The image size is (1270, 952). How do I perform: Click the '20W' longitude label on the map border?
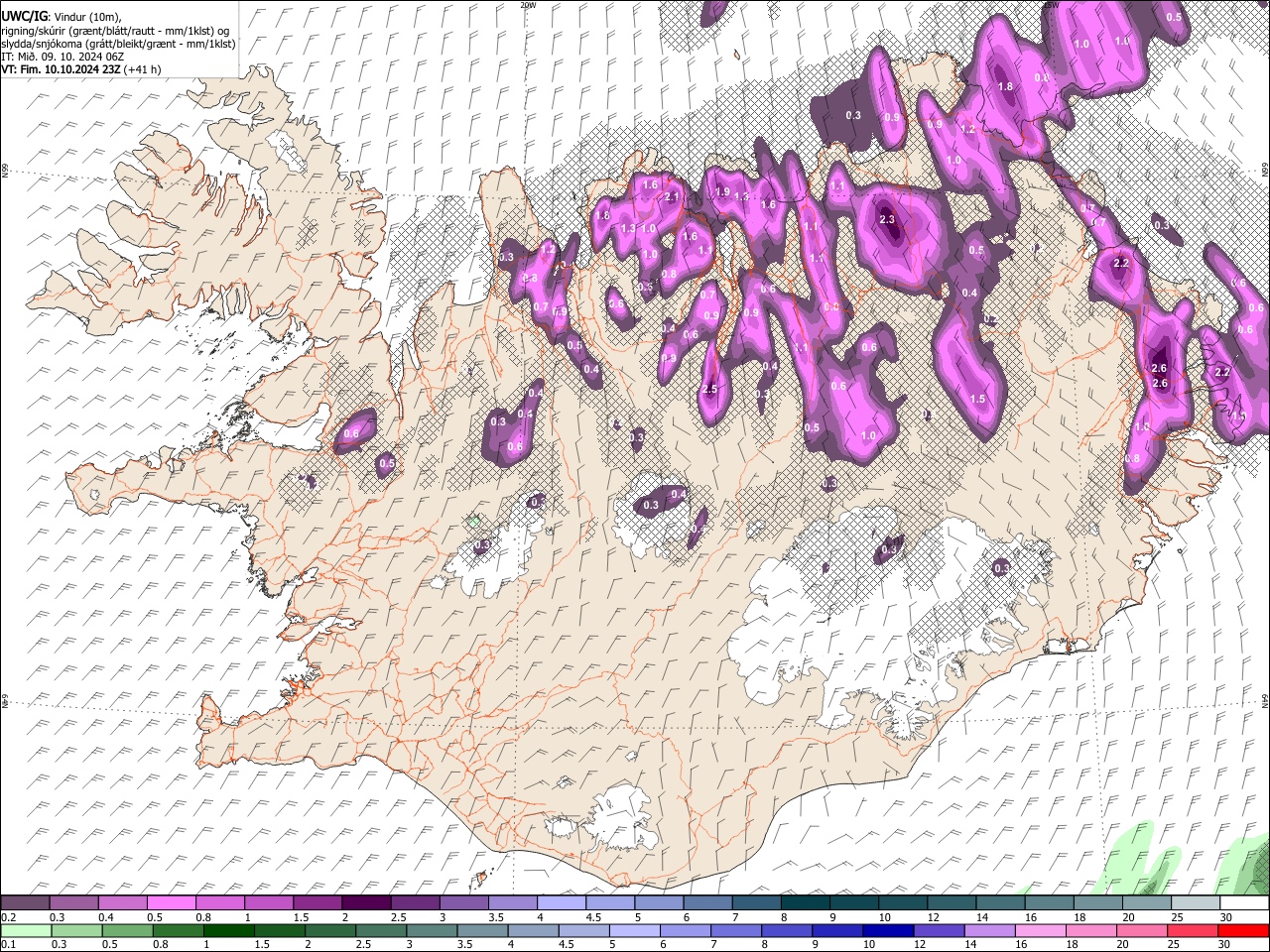528,5
